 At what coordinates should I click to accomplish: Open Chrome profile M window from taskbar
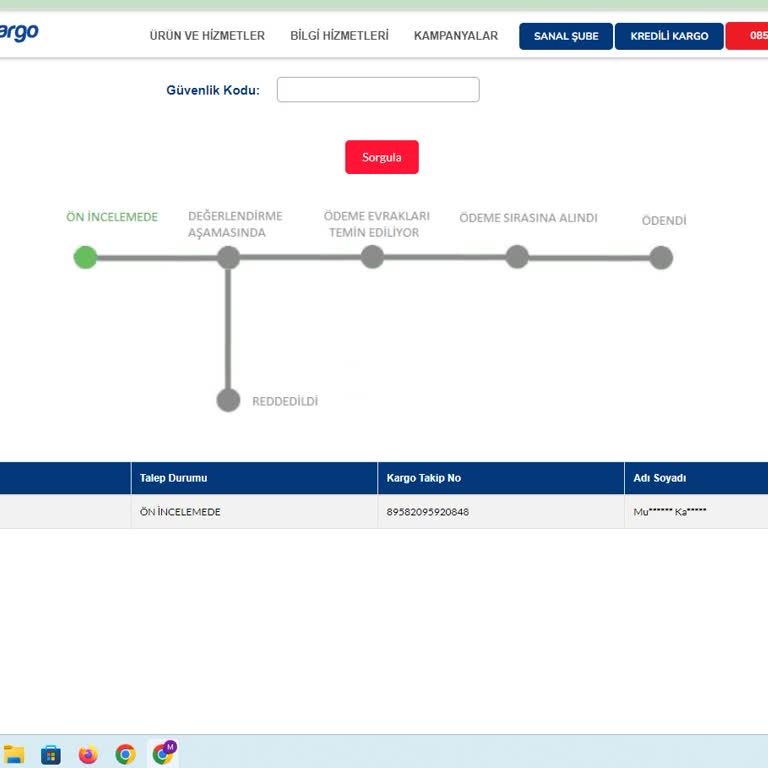point(163,753)
